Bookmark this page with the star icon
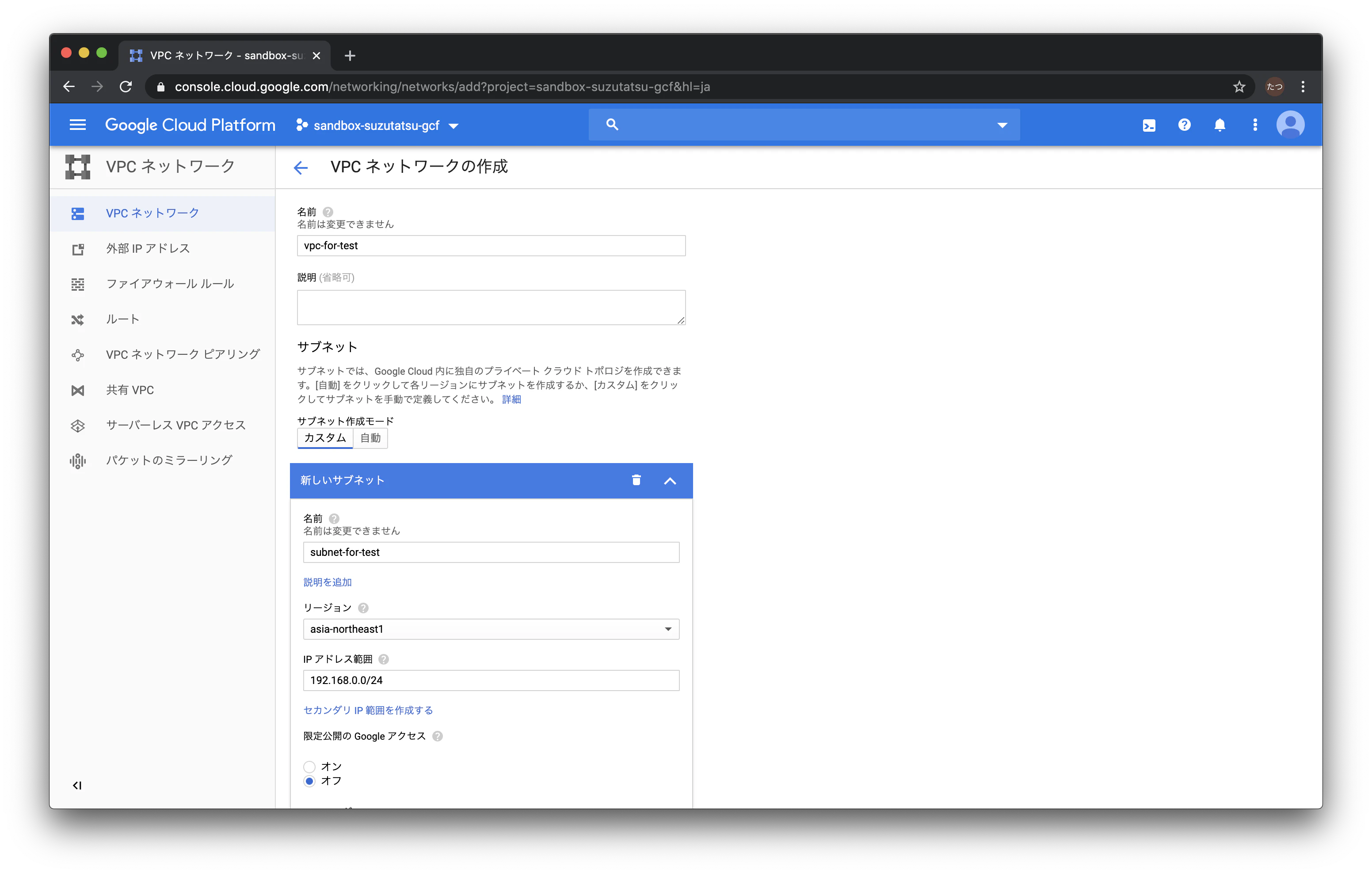Image resolution: width=1372 pixels, height=874 pixels. [x=1239, y=87]
